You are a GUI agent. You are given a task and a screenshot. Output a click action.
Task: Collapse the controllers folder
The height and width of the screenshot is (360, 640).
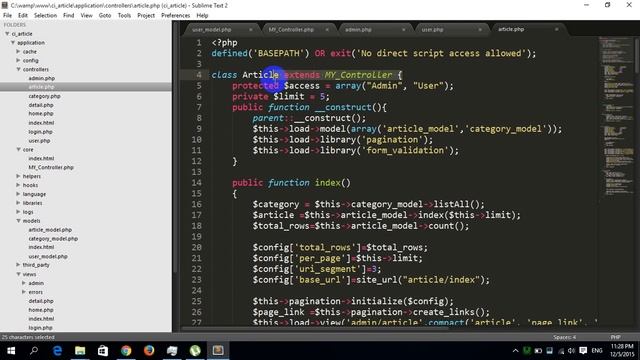coord(18,69)
